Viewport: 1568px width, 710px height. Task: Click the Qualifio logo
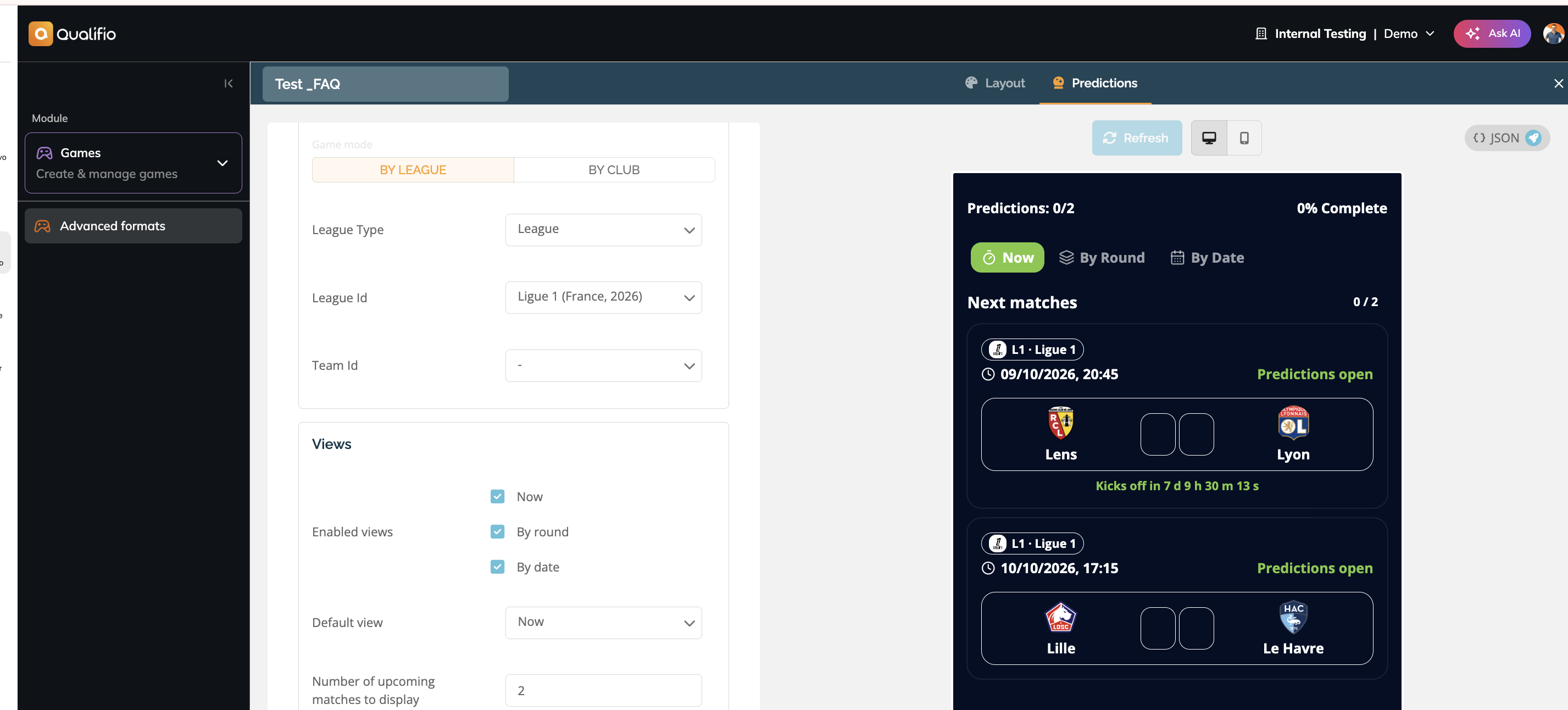click(72, 34)
